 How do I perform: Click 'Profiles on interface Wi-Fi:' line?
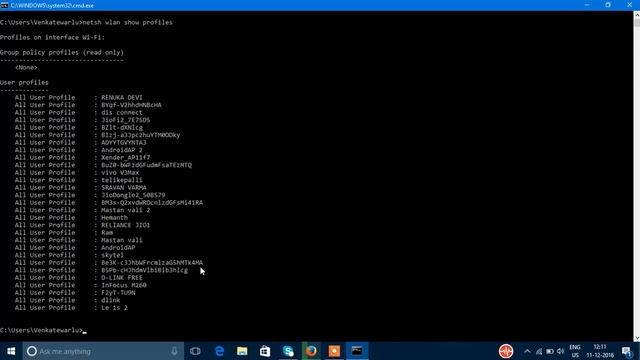point(52,38)
